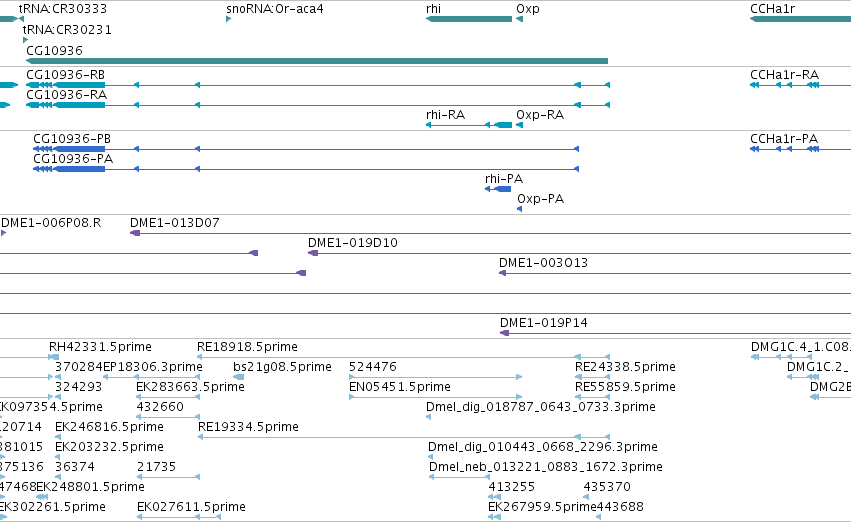Click the Oxp-RA transcript label

(540, 114)
